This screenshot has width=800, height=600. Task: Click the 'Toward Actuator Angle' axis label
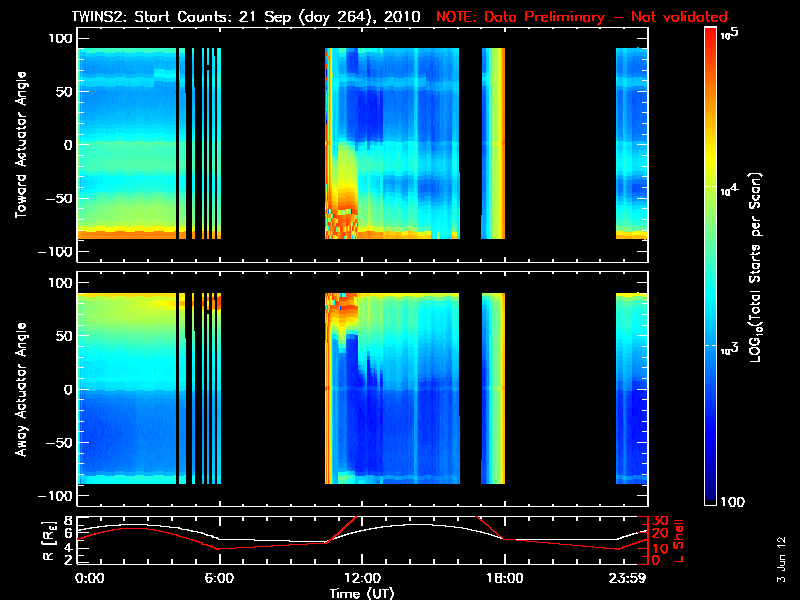pos(21,145)
